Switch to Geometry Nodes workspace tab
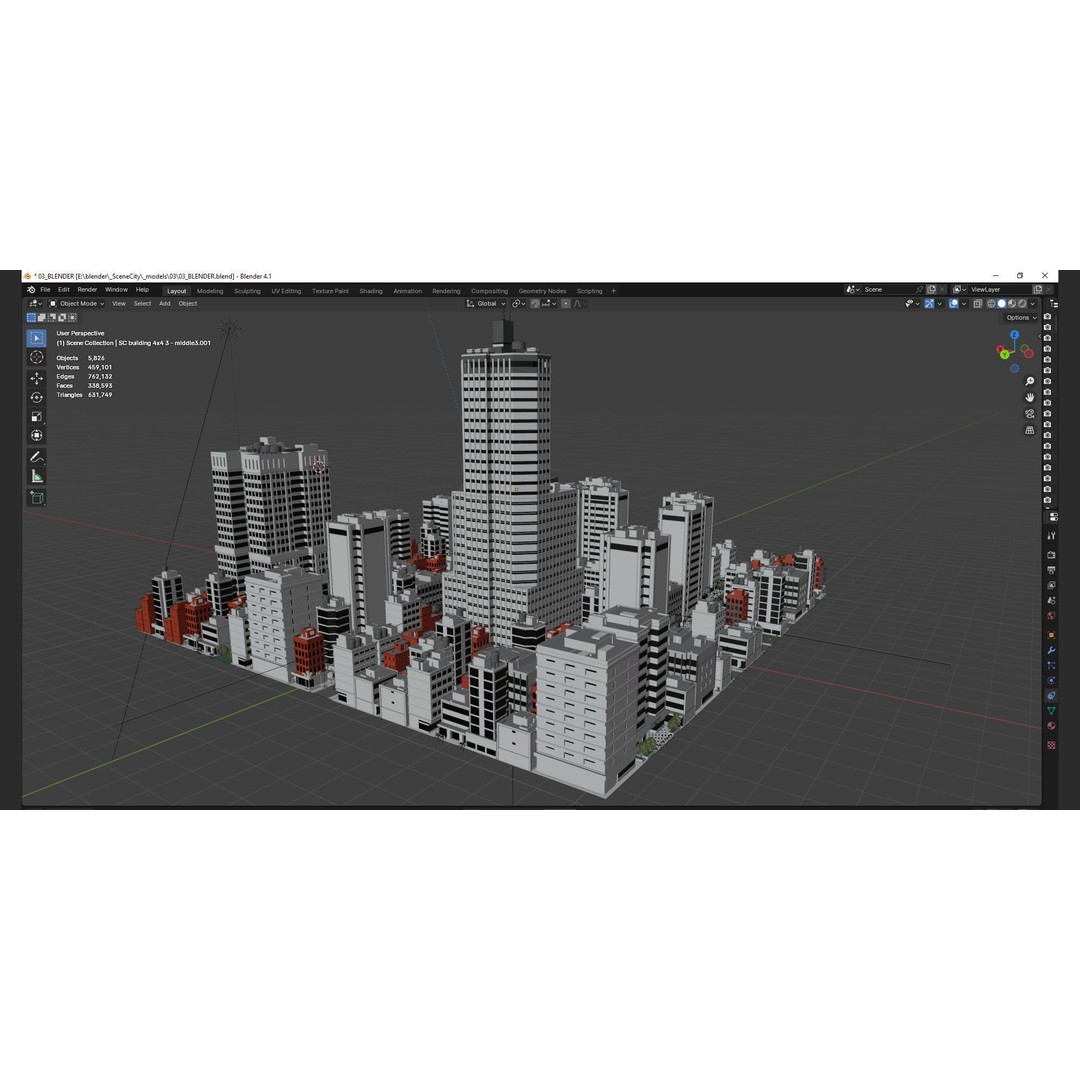 pyautogui.click(x=542, y=291)
